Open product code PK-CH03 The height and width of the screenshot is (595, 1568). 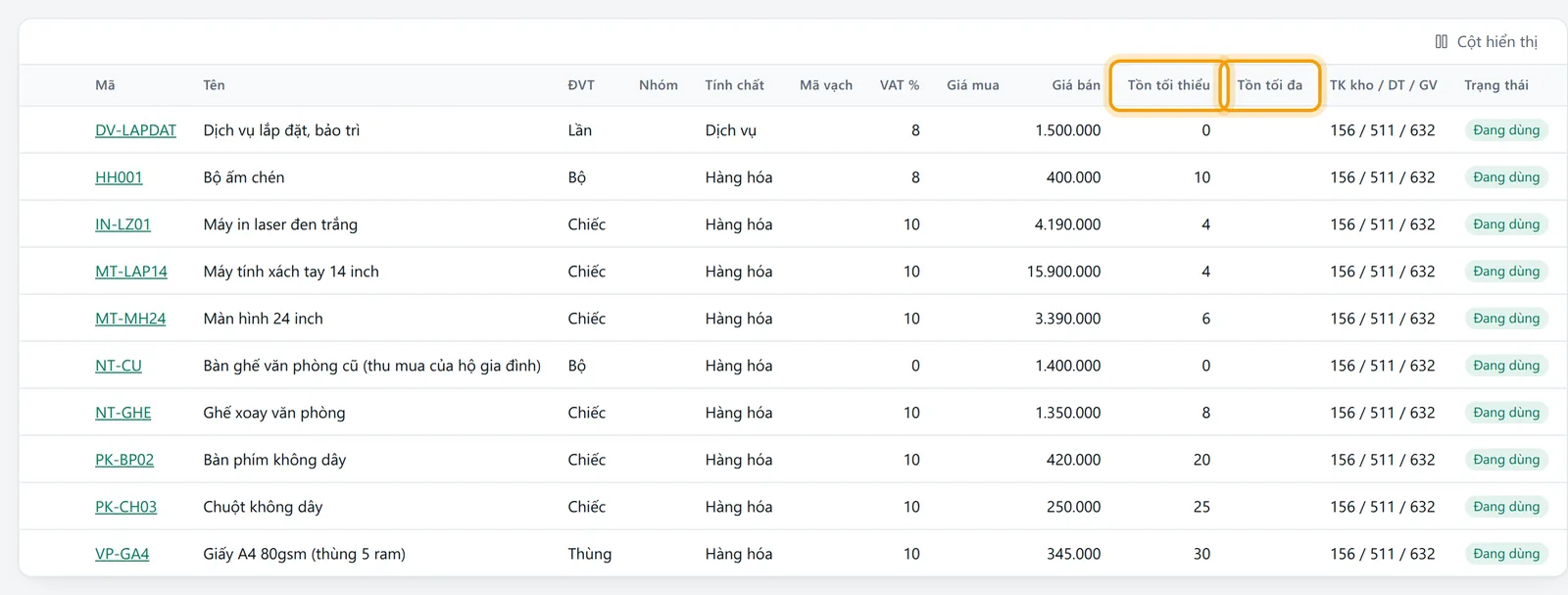click(x=125, y=507)
